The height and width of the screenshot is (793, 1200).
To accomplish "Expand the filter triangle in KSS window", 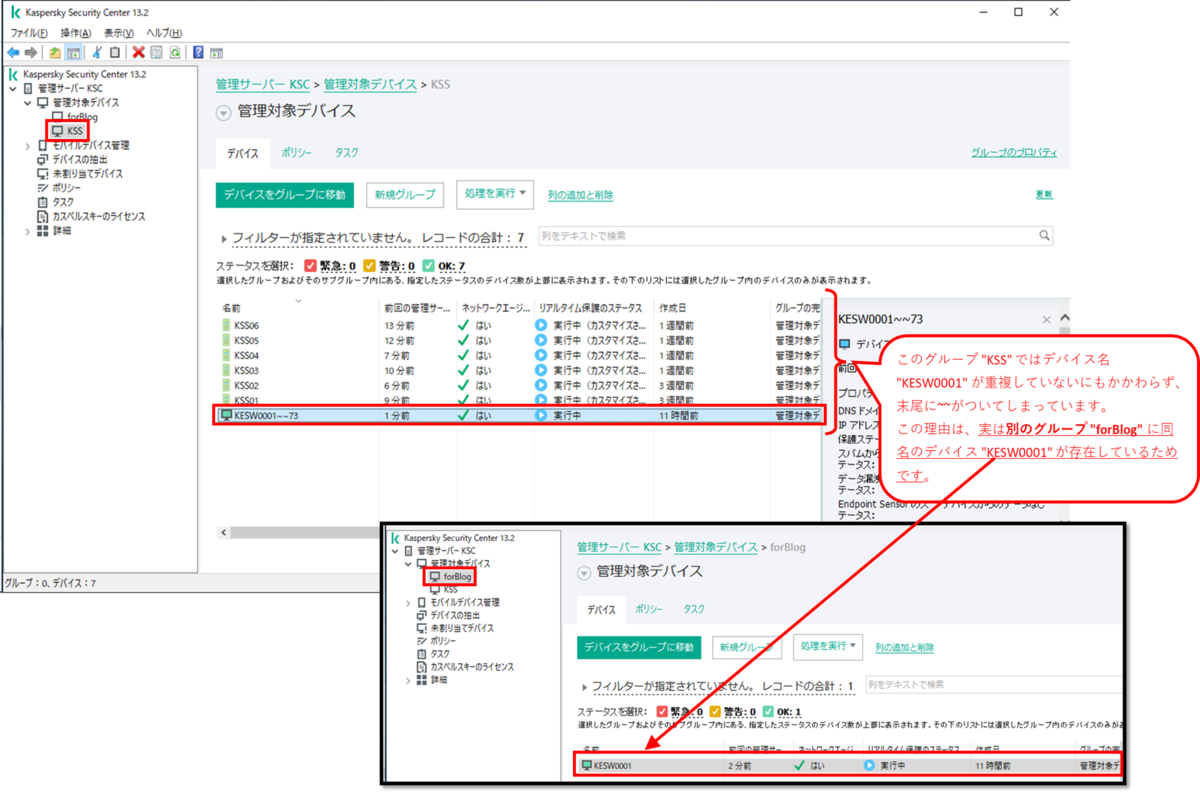I will pos(223,240).
